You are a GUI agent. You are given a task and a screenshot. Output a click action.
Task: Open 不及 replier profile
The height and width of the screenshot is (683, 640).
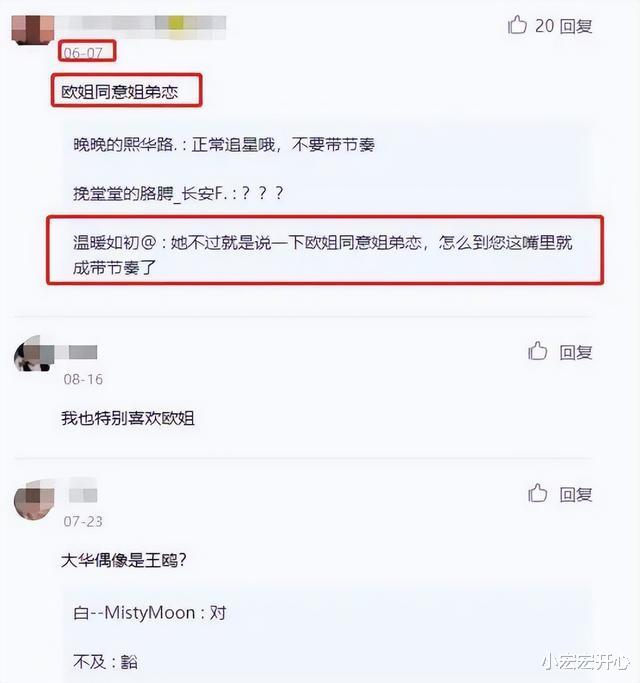pyautogui.click(x=89, y=662)
